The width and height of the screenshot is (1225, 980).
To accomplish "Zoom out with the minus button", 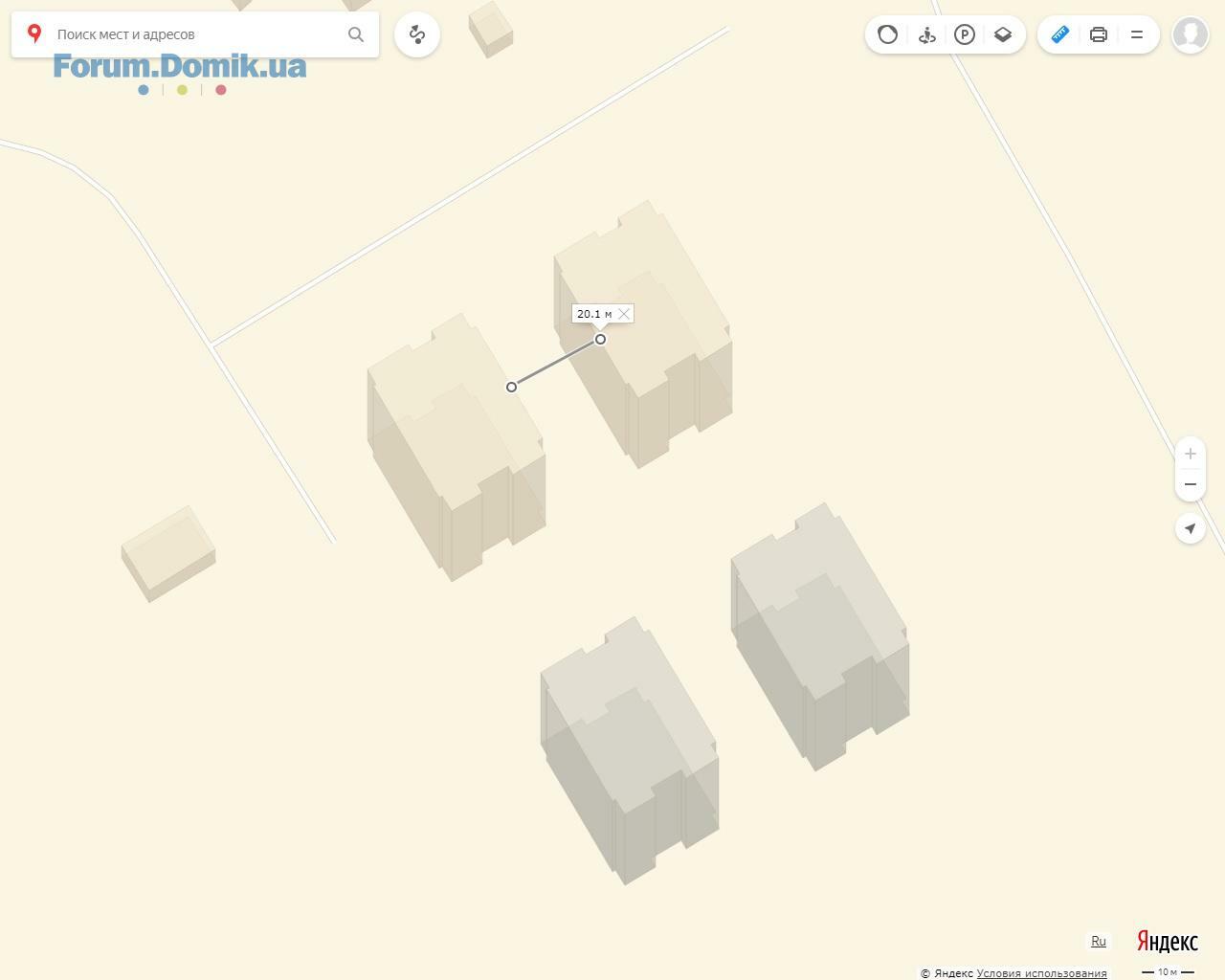I will coord(1191,484).
